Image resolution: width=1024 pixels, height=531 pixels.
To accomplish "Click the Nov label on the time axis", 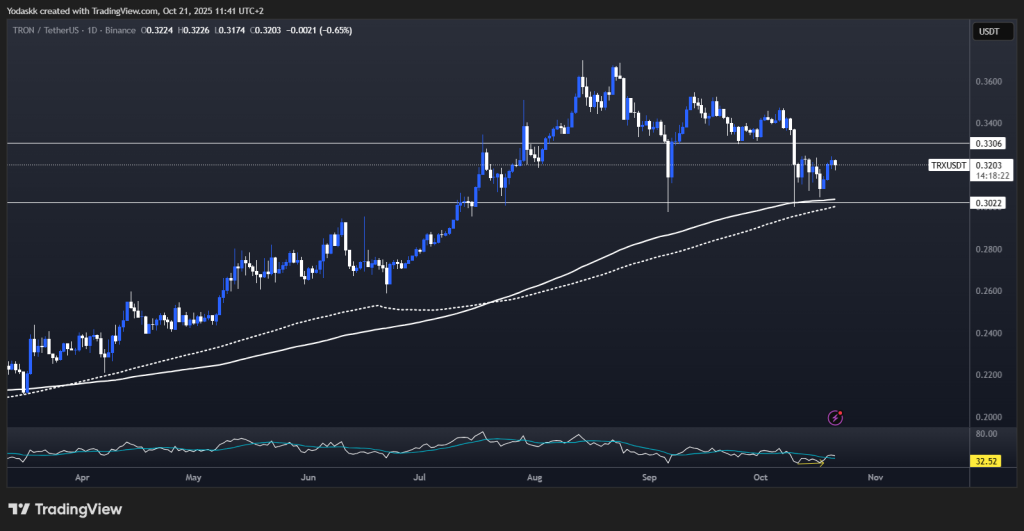I will pos(876,478).
